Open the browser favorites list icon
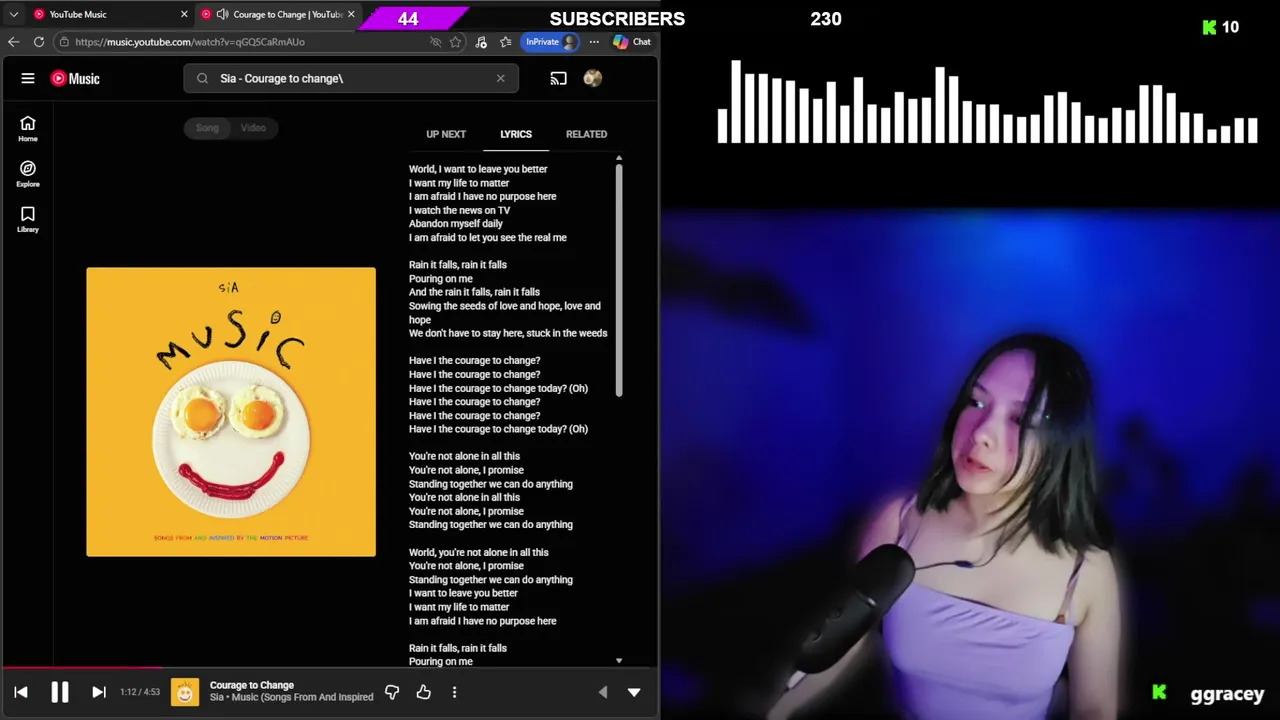 click(x=506, y=42)
